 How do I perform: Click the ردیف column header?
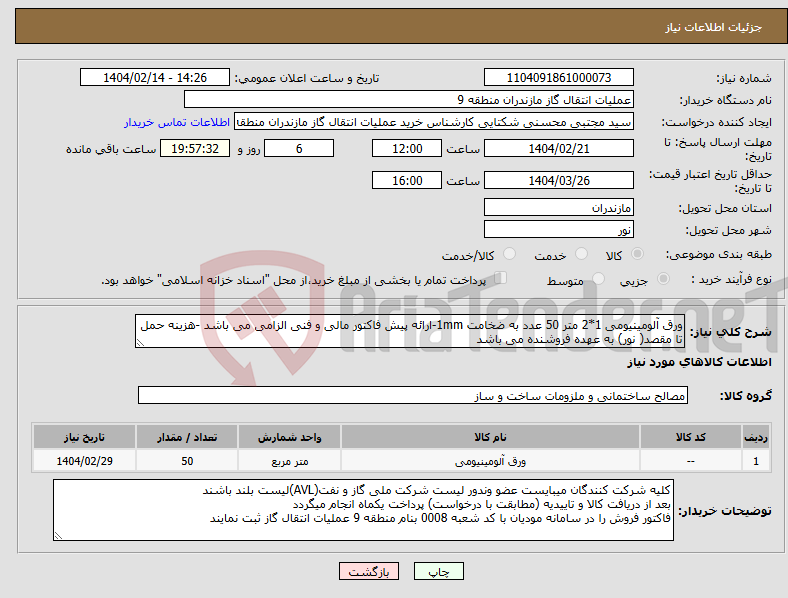756,437
